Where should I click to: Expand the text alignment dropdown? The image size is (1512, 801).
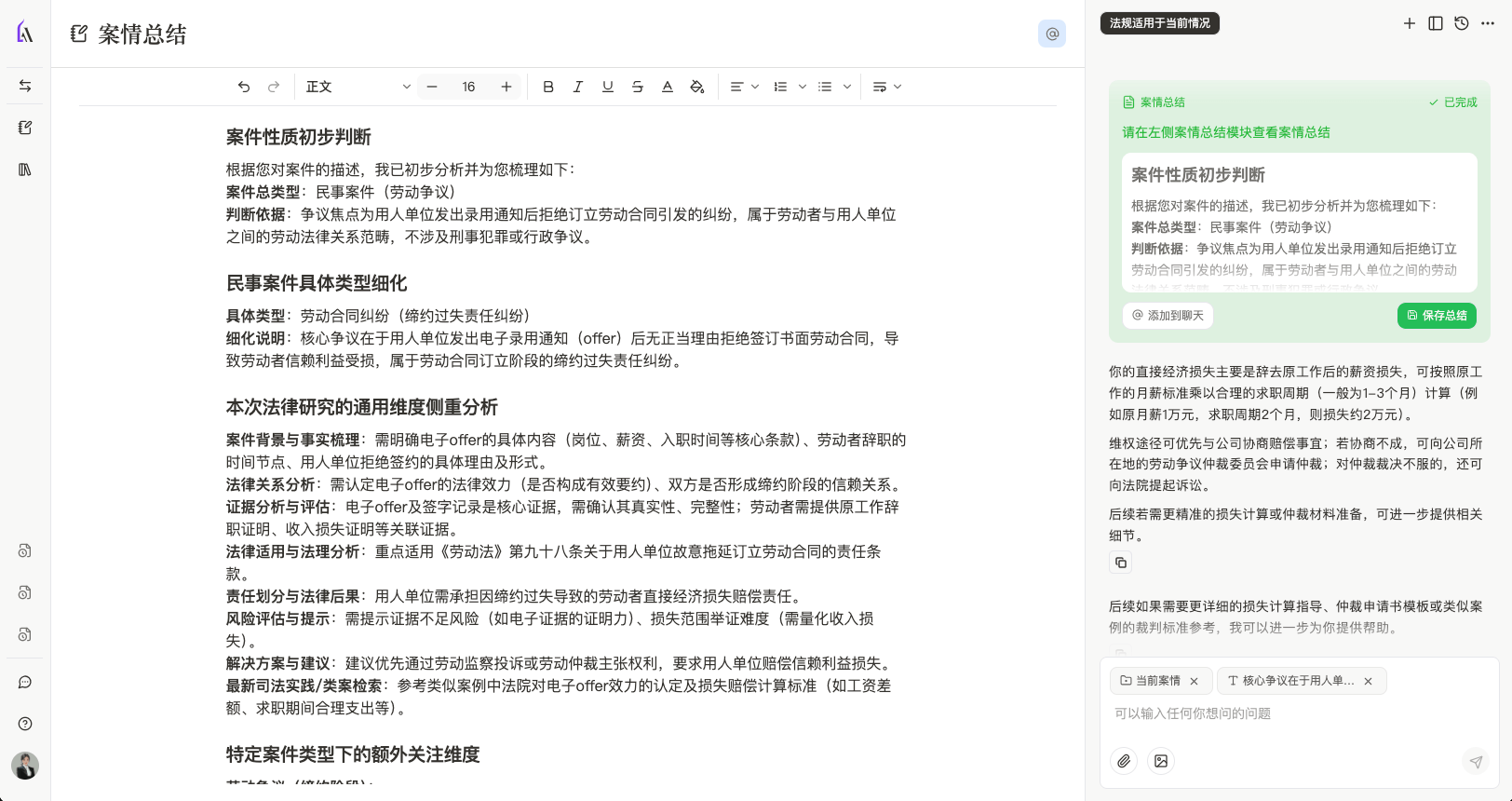point(744,87)
